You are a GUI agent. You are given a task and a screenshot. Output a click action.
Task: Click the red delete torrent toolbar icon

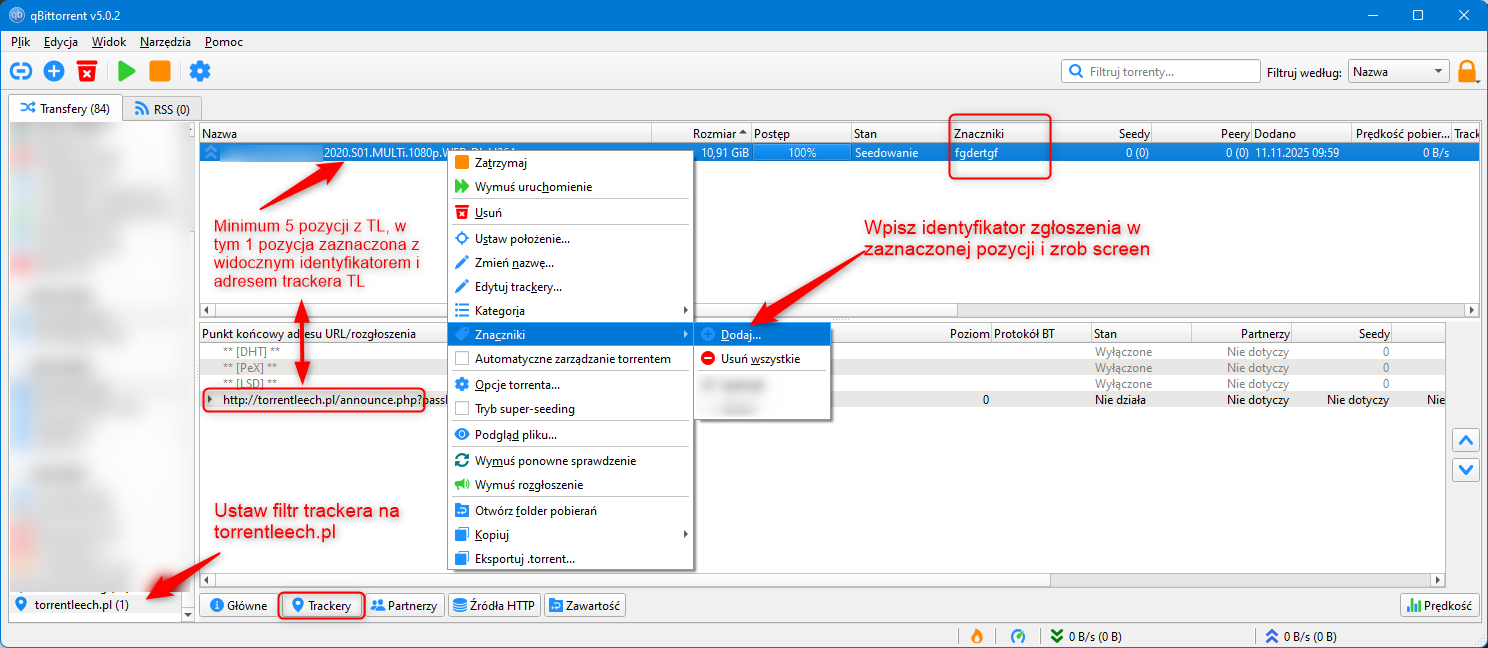(x=87, y=71)
